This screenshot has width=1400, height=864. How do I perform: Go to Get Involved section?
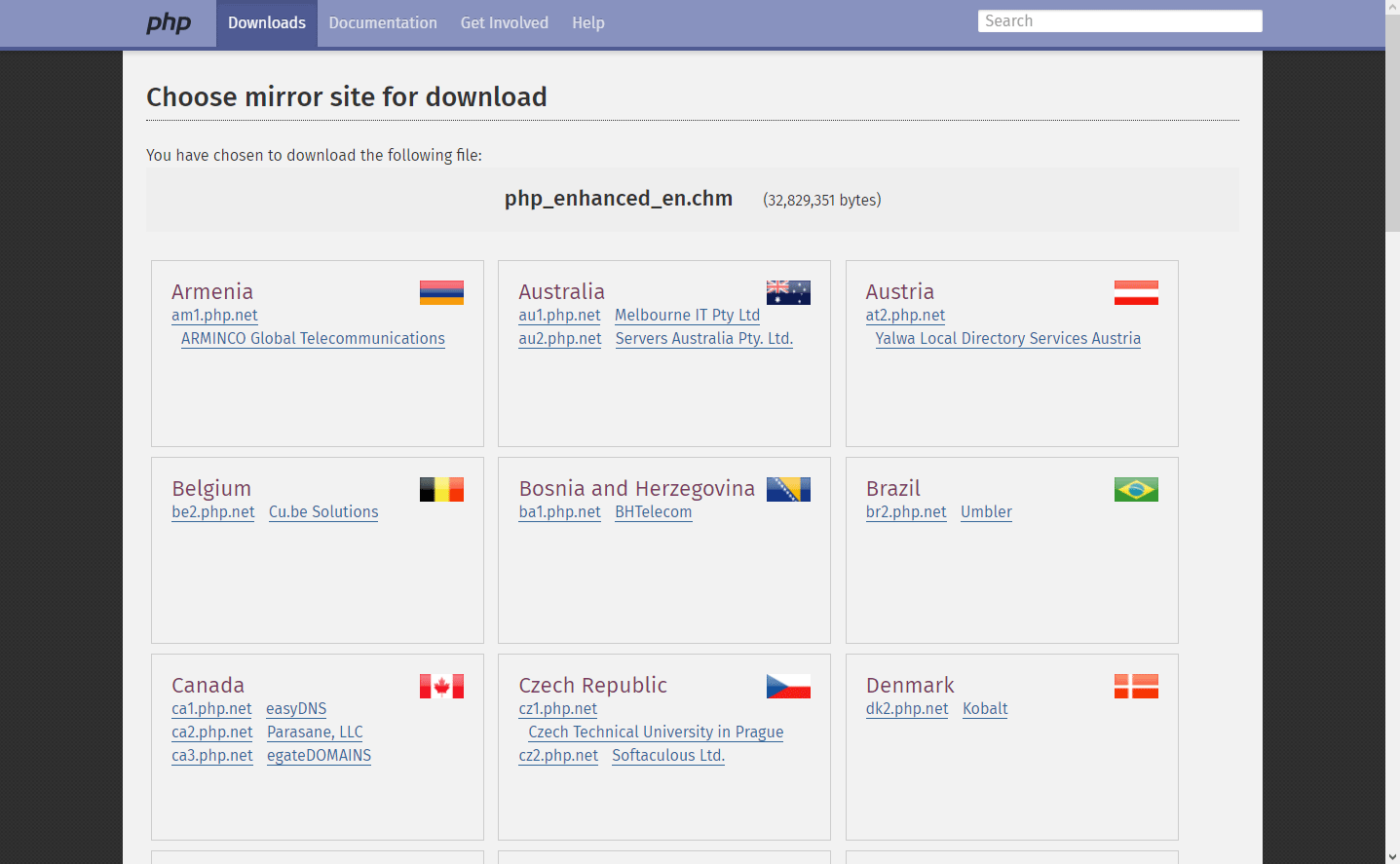(x=505, y=23)
